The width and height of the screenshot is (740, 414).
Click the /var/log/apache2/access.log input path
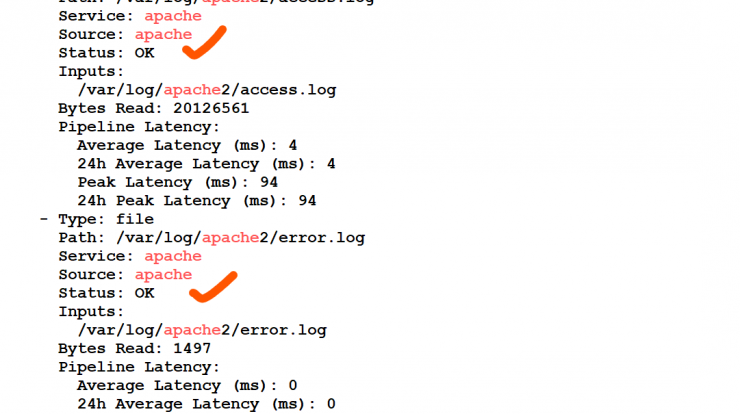pos(207,90)
